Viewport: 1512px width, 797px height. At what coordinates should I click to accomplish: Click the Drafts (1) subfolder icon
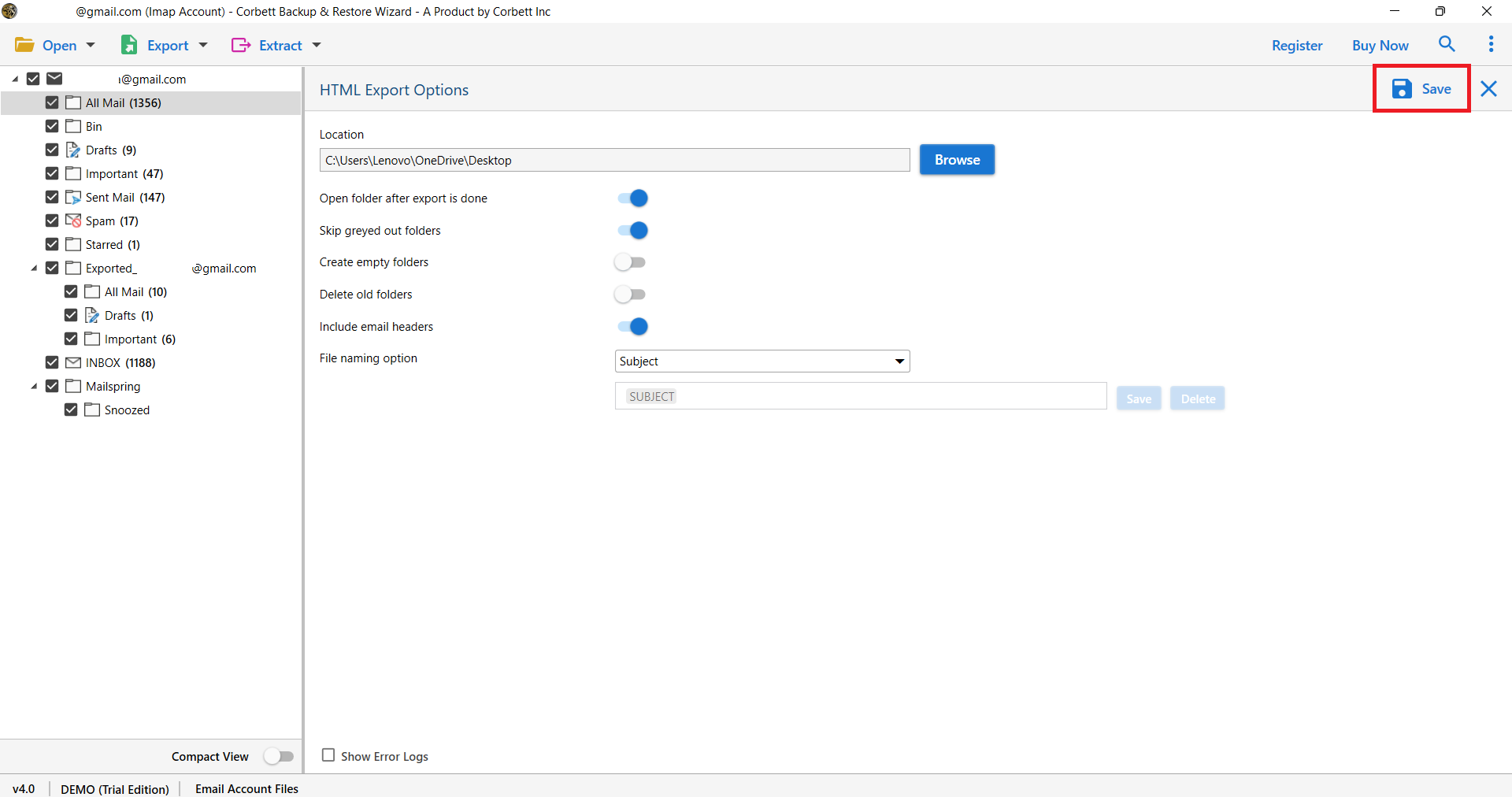(92, 315)
